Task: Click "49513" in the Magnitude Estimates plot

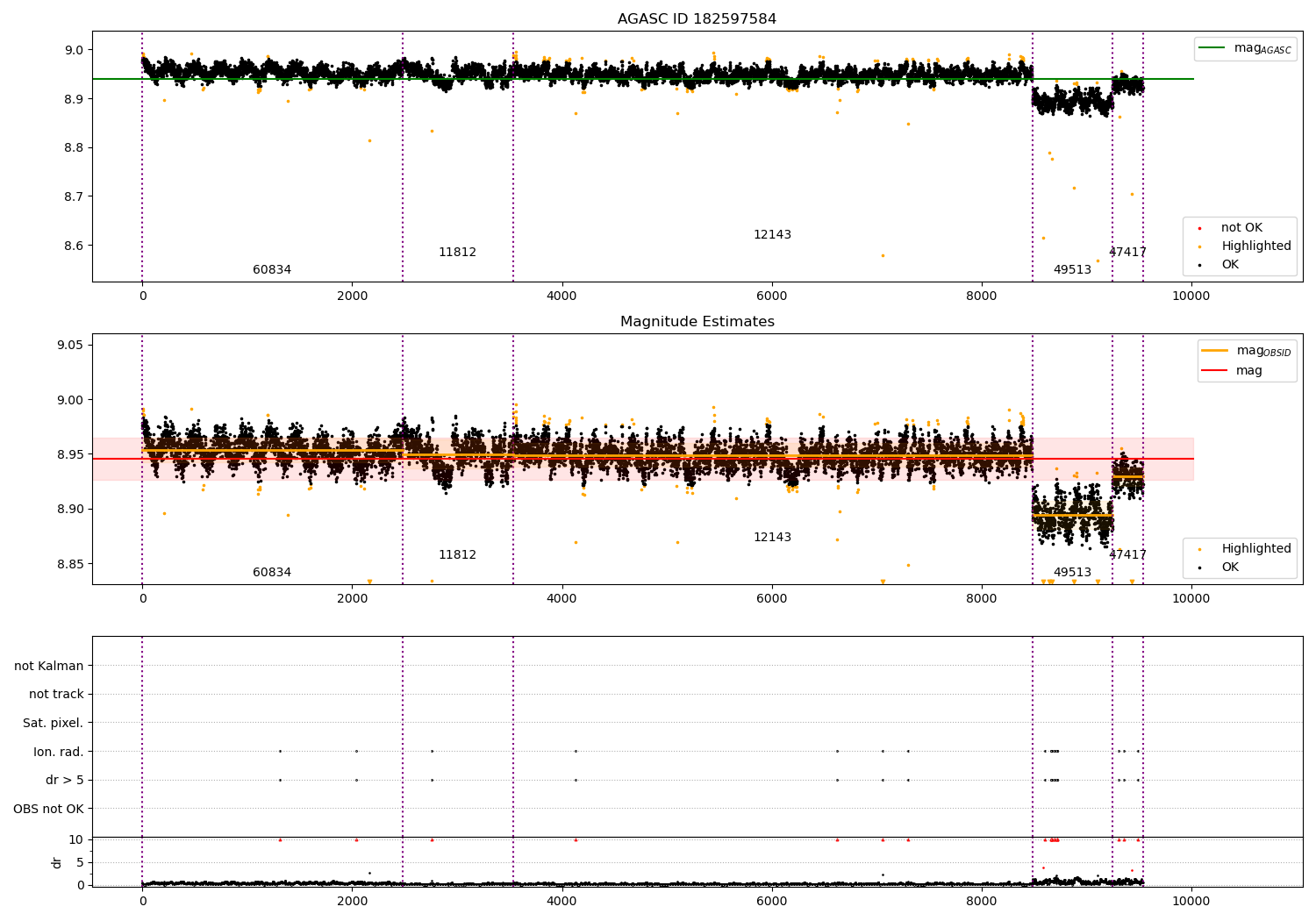Action: point(1072,573)
